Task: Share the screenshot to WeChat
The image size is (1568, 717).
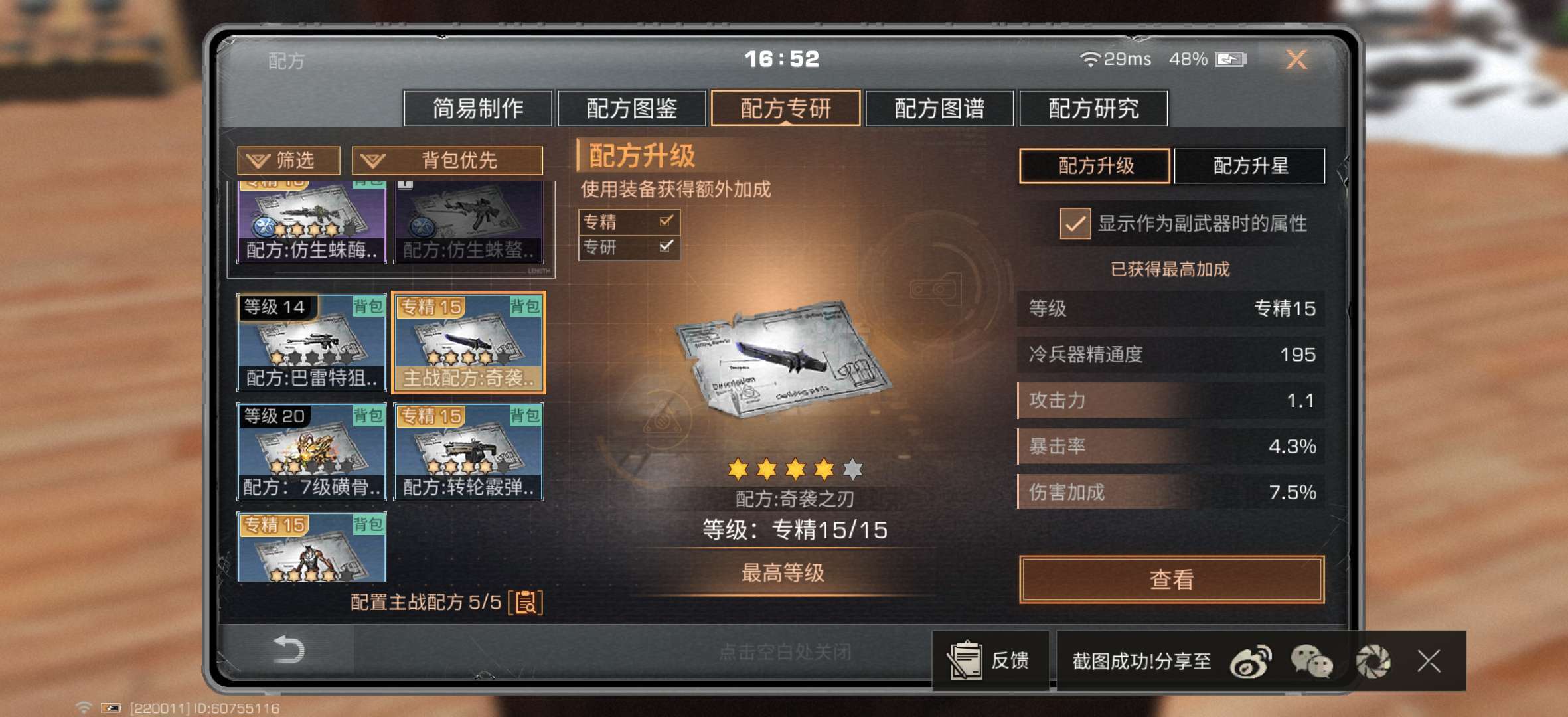Action: [x=1311, y=661]
